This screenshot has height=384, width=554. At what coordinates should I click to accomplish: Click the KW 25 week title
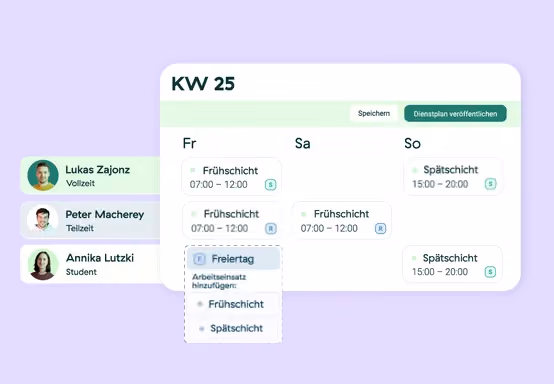tap(203, 84)
